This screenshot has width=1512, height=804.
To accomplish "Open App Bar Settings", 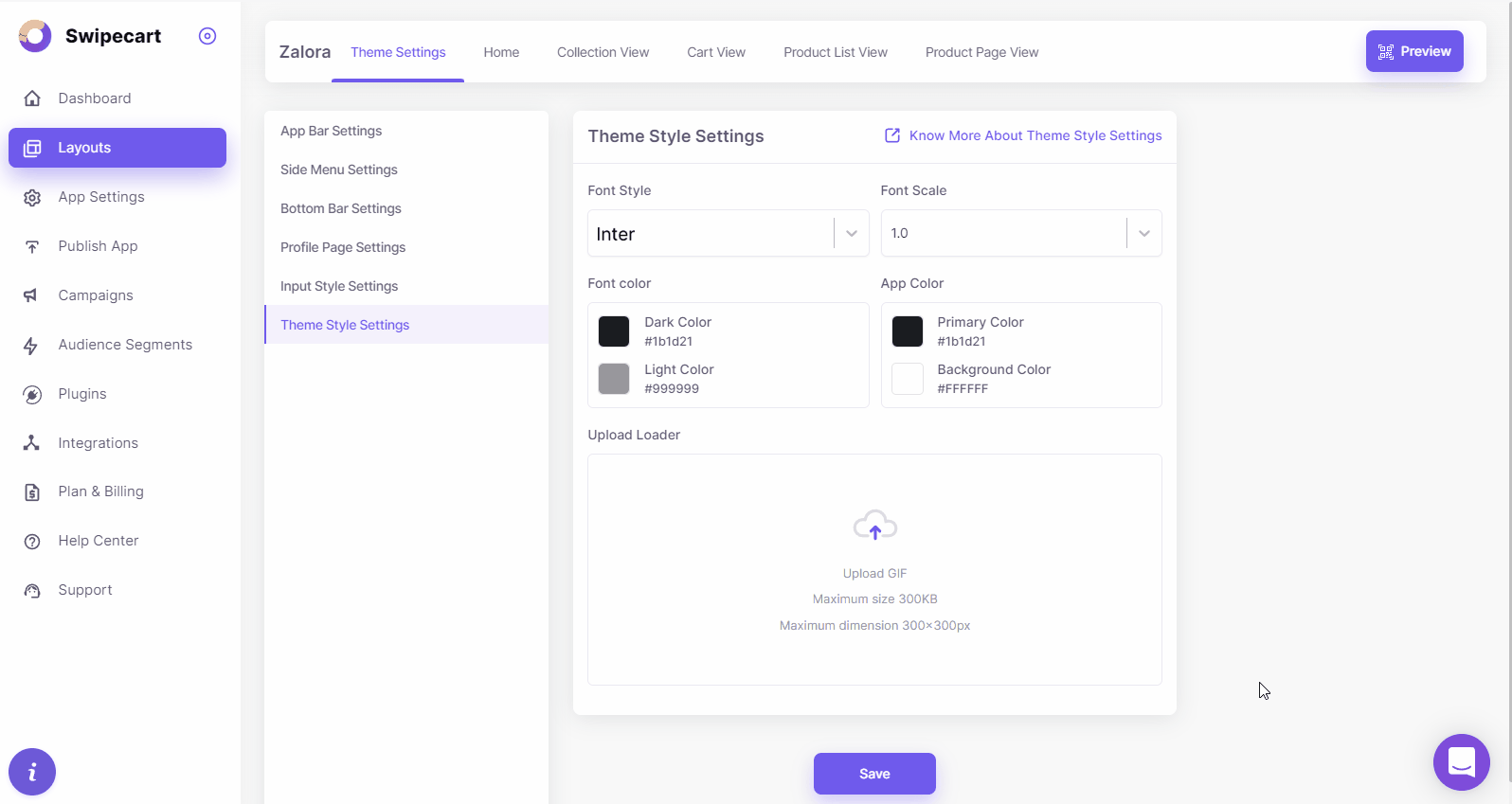I will click(x=406, y=131).
